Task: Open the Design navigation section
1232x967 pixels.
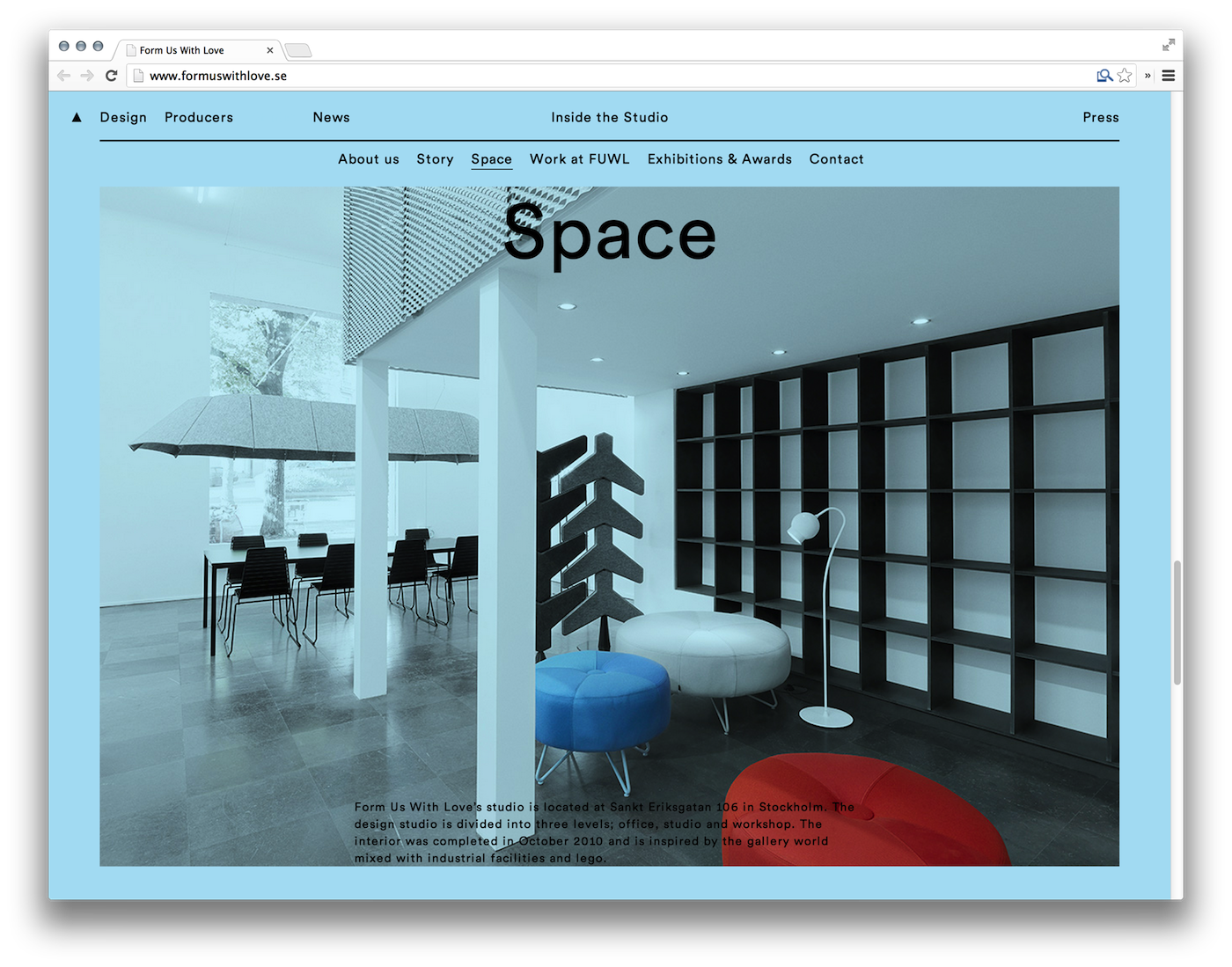Action: 123,117
